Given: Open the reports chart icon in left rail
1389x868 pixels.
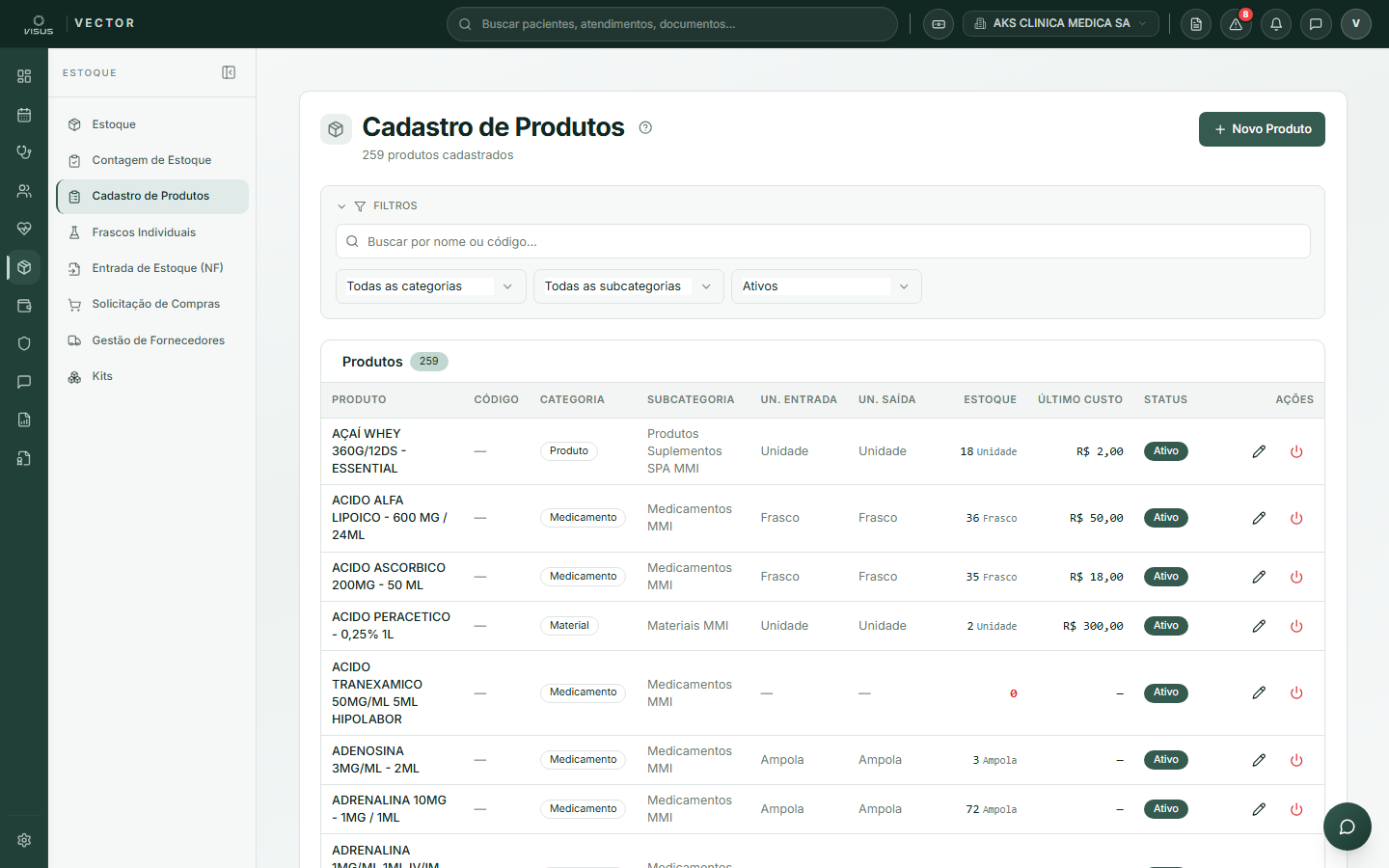Looking at the screenshot, I should tap(24, 420).
